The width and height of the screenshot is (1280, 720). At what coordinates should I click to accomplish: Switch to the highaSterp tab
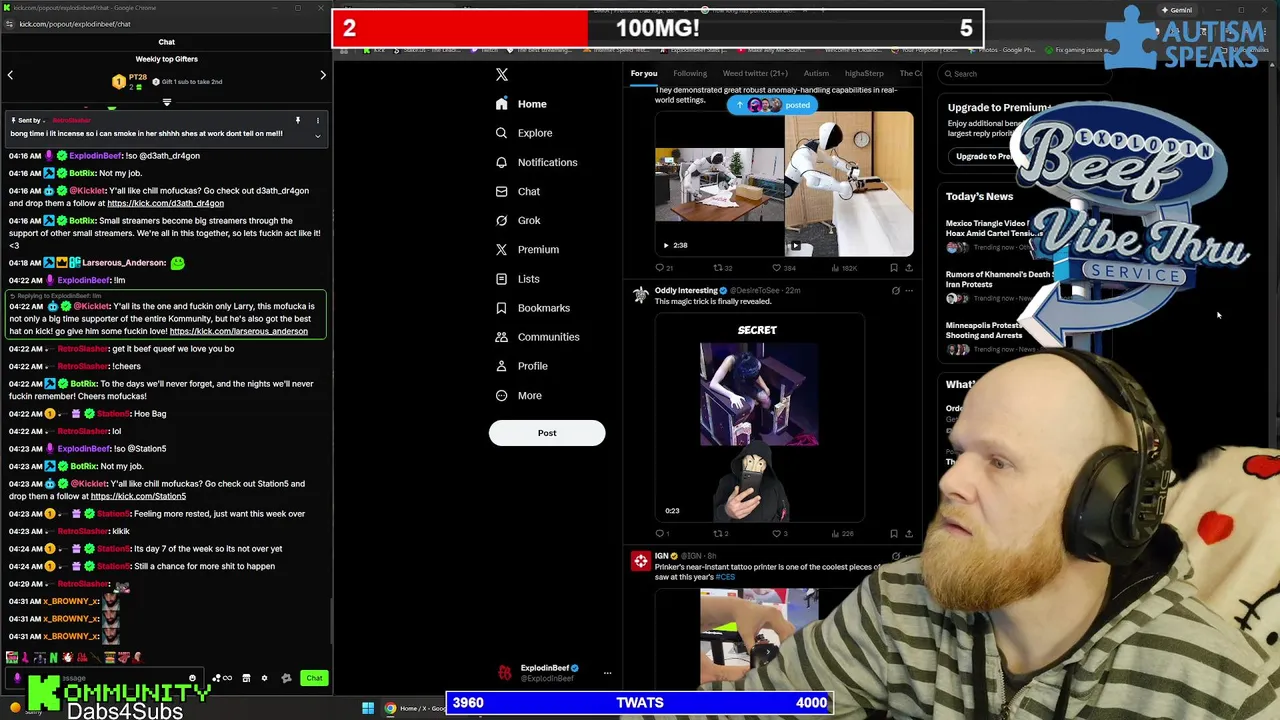click(864, 73)
